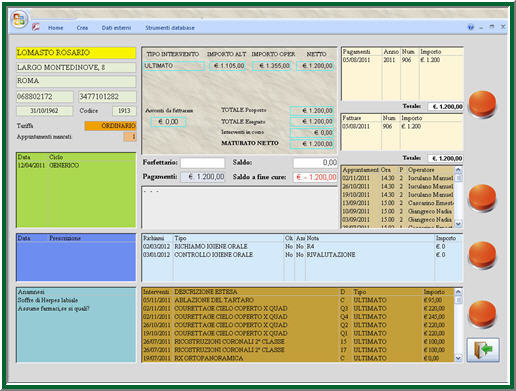516x391 pixels.
Task: Select the 19/10/2011 COURETTAGE row Q1
Action: point(298,333)
